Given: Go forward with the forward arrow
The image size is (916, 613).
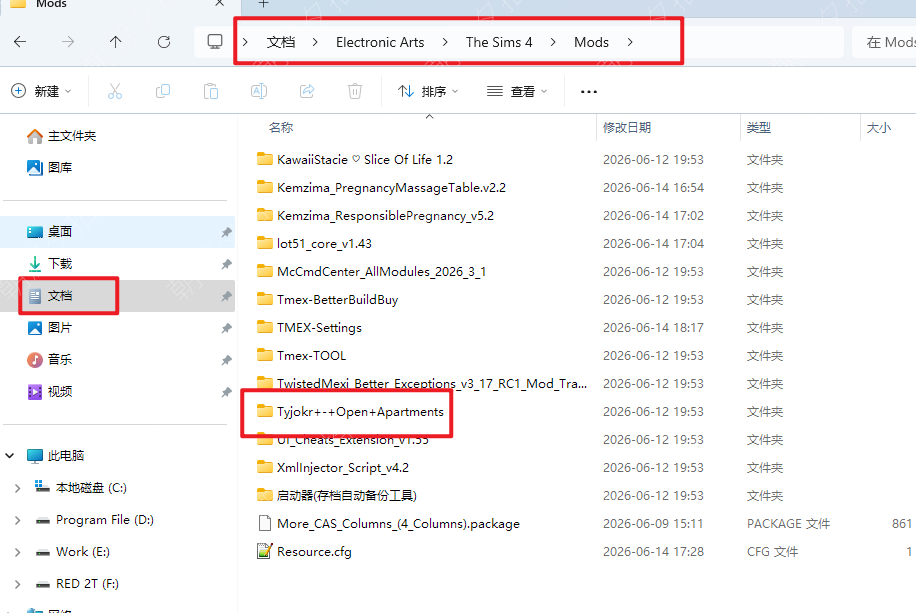Looking at the screenshot, I should point(68,42).
